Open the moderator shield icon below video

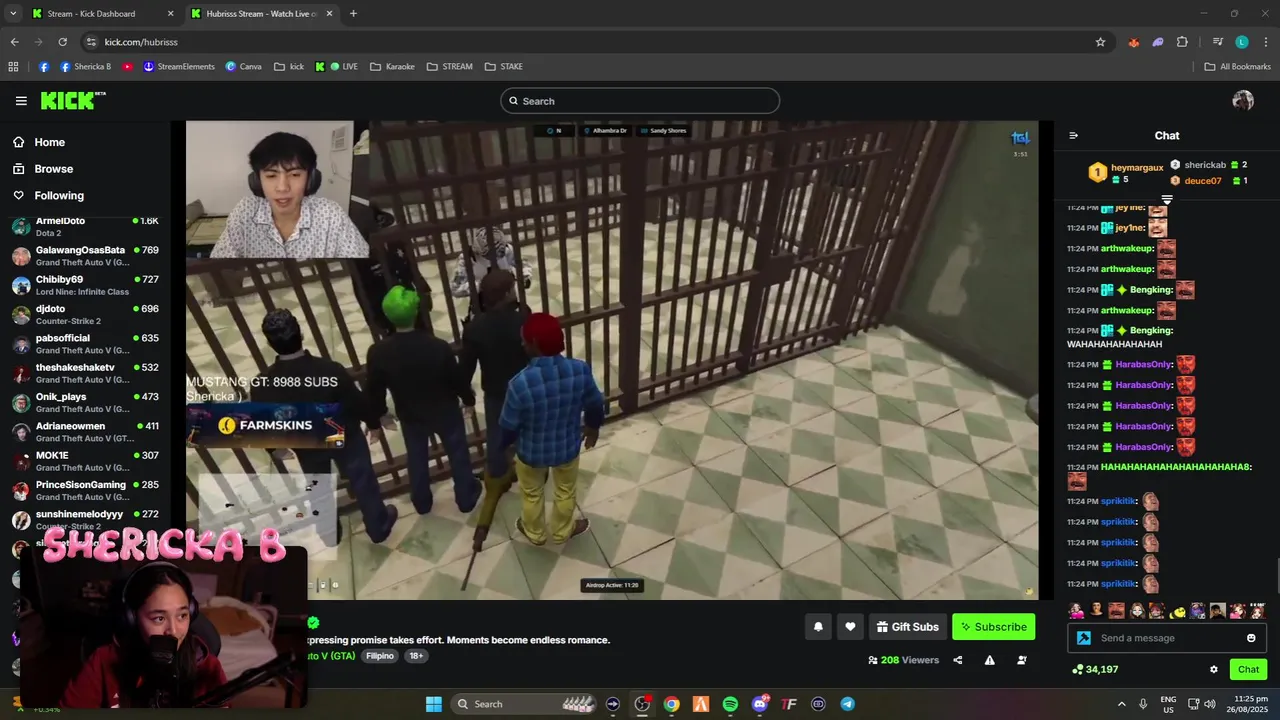click(x=1021, y=660)
